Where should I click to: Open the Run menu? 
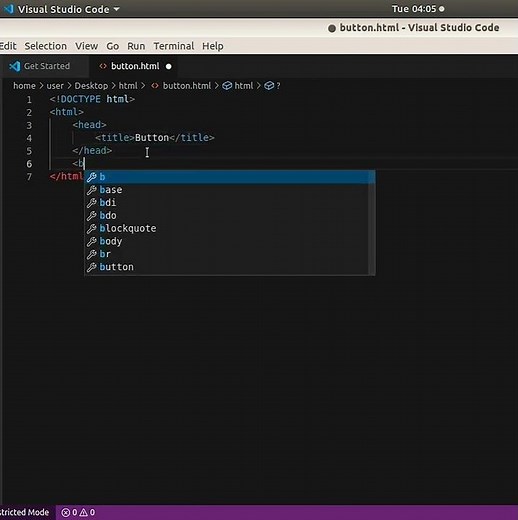tap(136, 46)
